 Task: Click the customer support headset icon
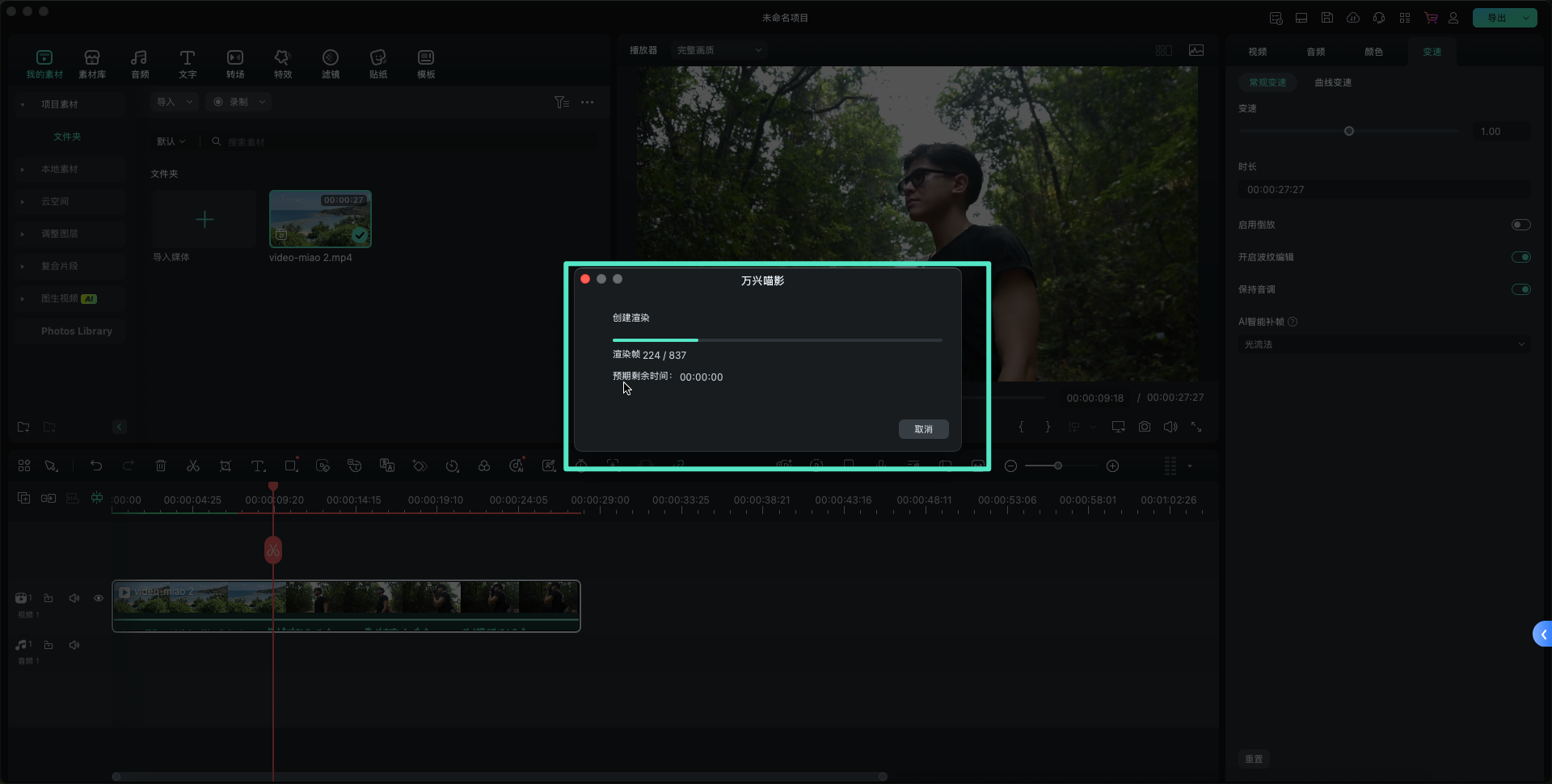click(1379, 18)
